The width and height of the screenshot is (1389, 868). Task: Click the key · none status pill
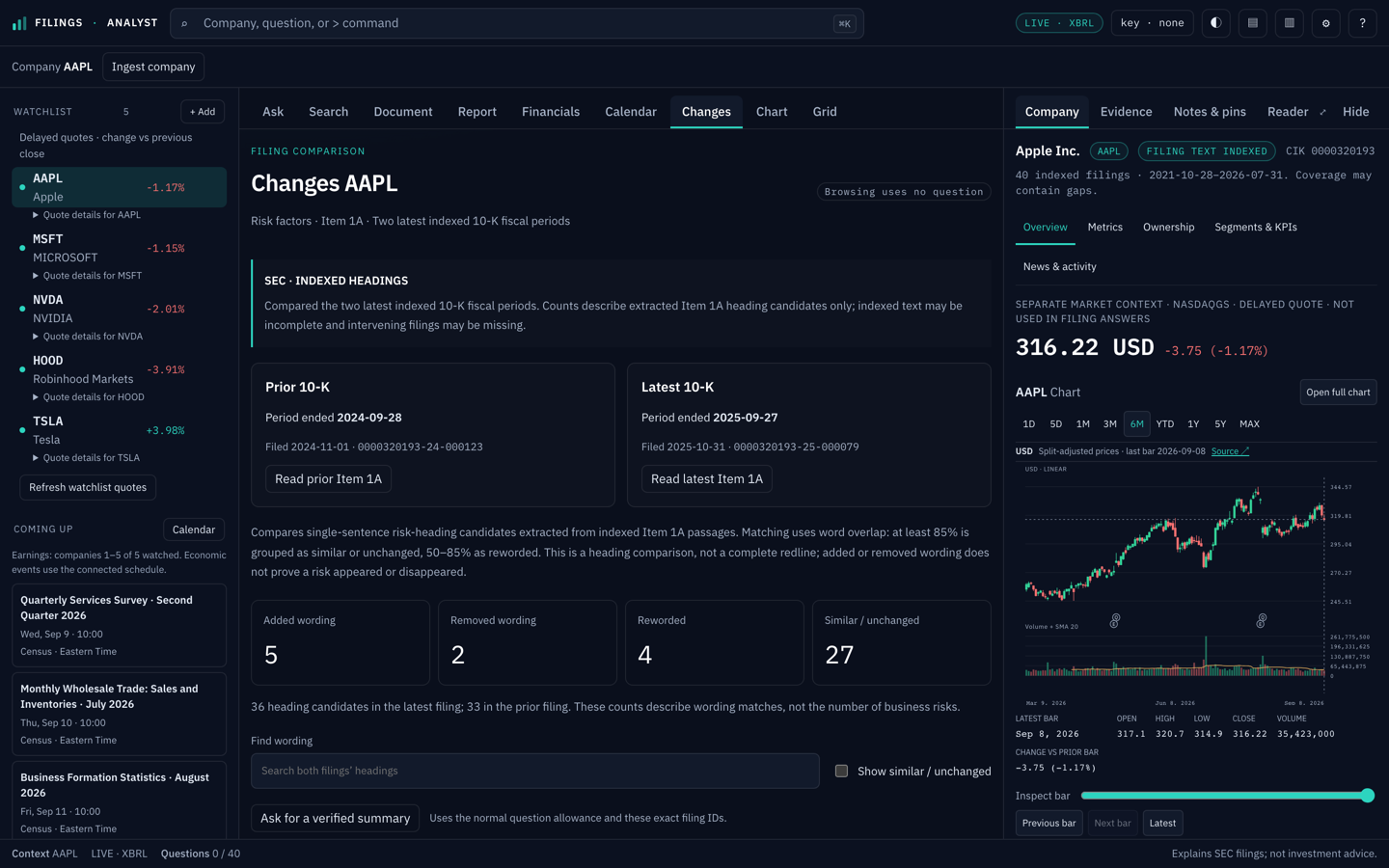click(x=1153, y=23)
